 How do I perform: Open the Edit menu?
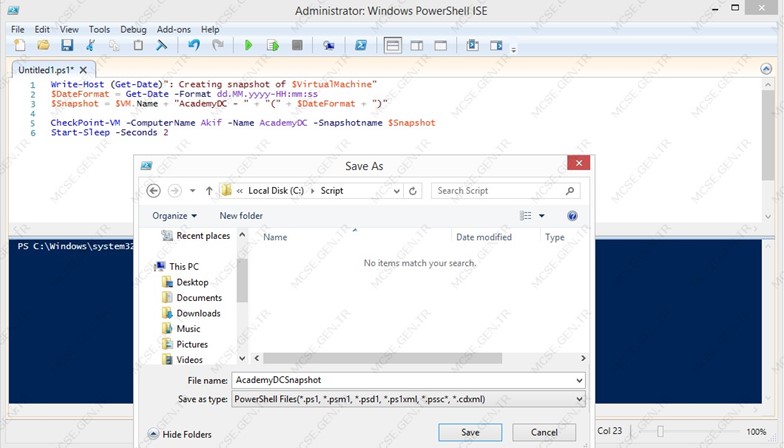[x=42, y=30]
